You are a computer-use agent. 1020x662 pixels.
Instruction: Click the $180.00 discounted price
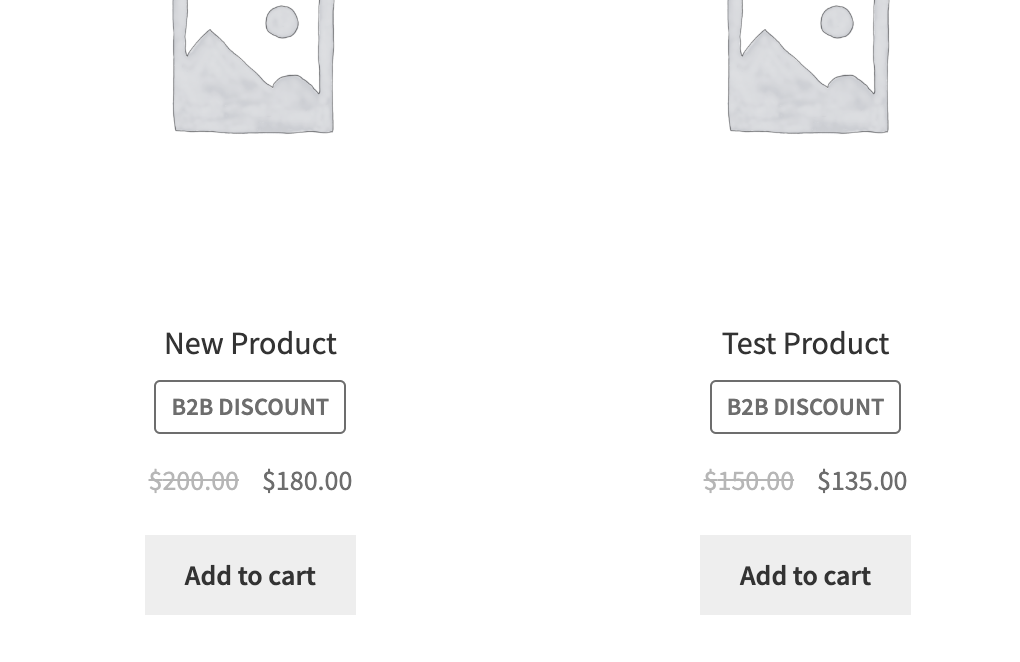pos(307,481)
